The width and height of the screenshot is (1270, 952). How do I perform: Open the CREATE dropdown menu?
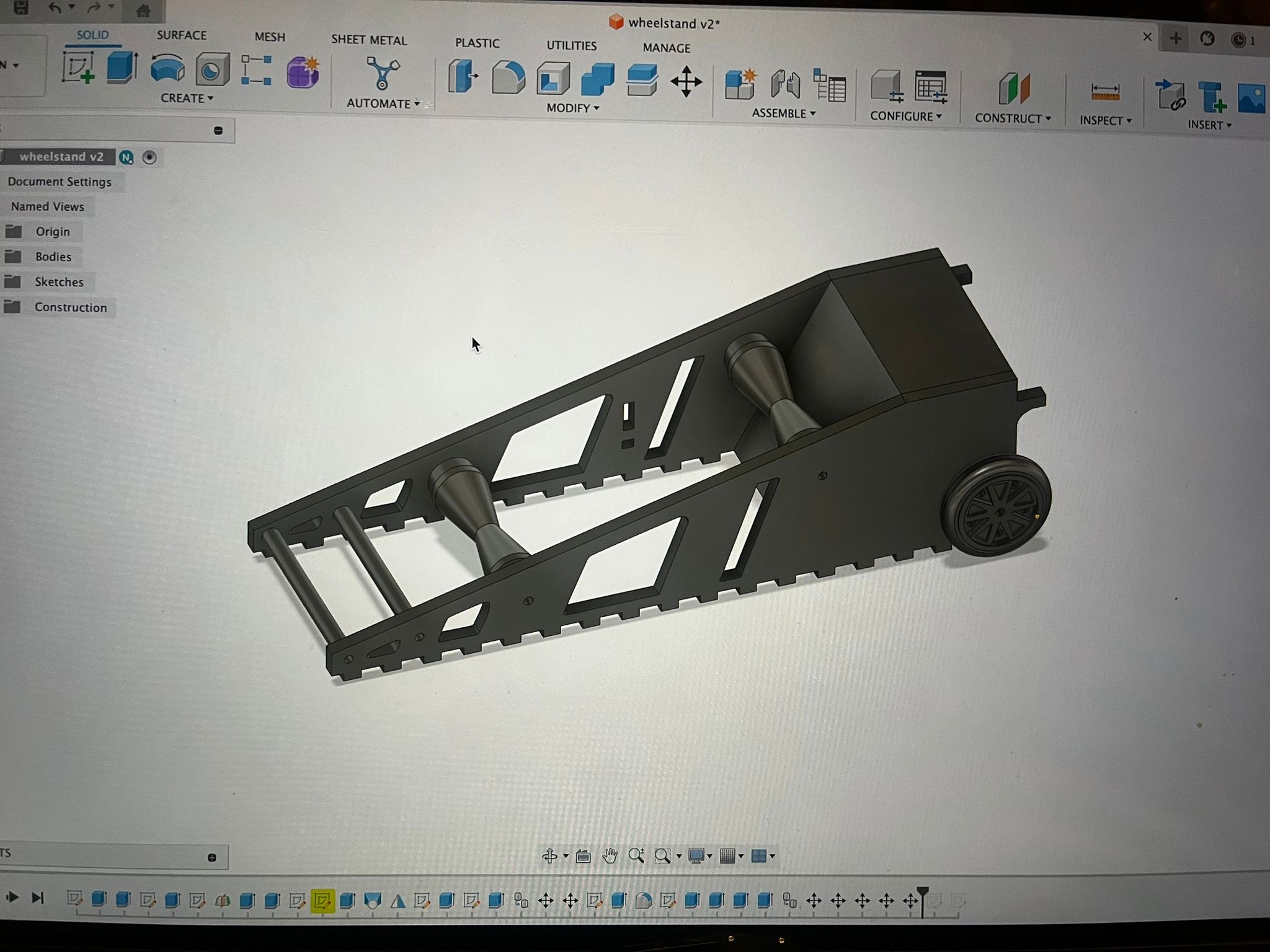[187, 99]
